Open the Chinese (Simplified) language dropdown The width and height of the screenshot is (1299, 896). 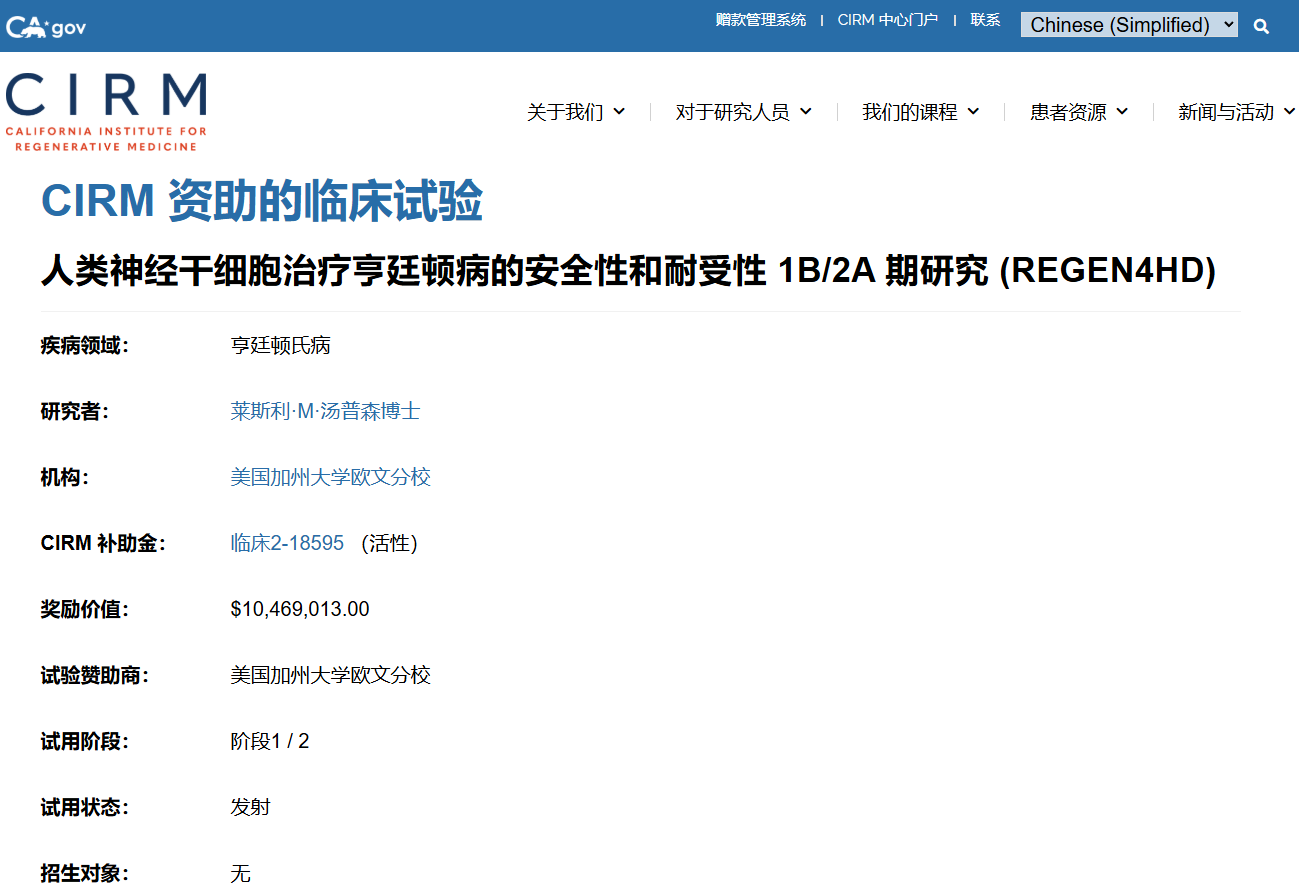[x=1129, y=25]
